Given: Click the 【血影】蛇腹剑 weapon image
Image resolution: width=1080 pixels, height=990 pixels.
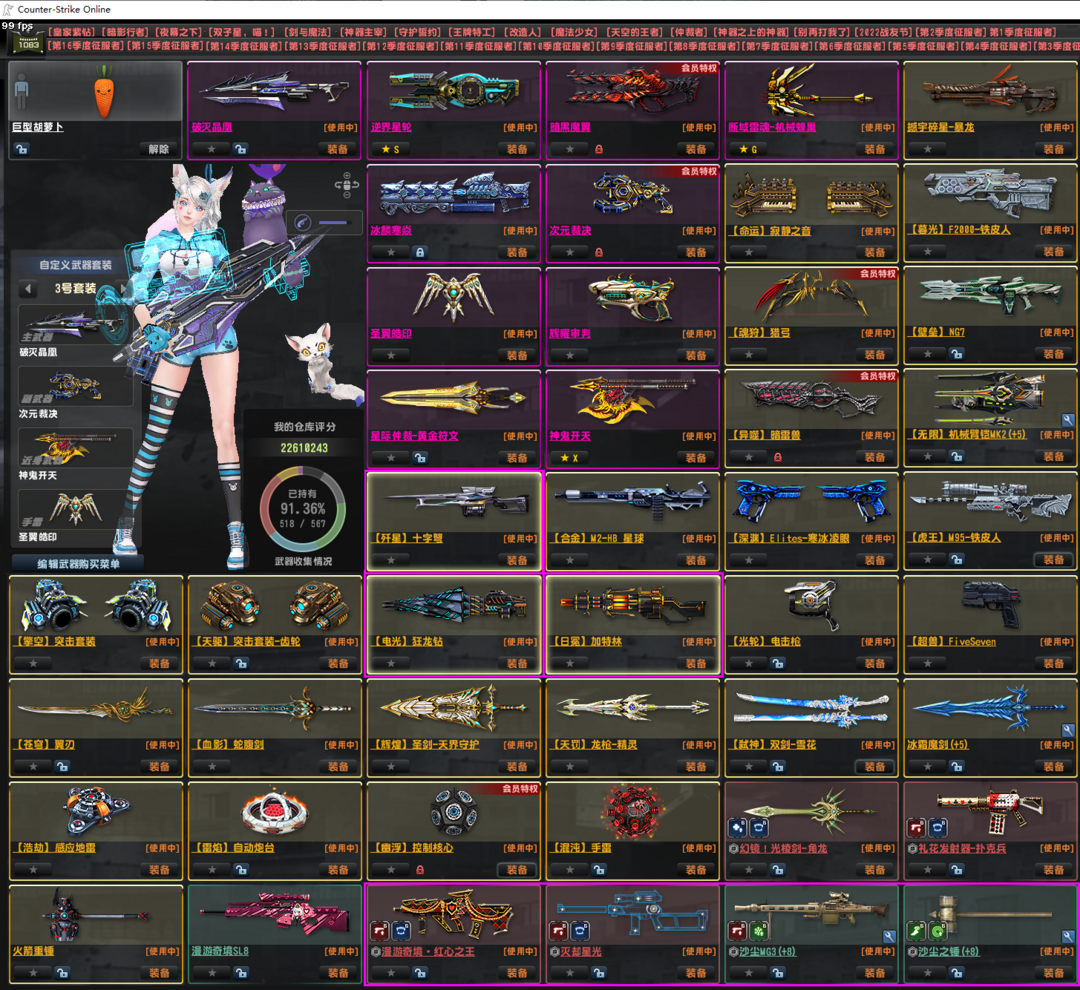Looking at the screenshot, I should coord(274,708).
